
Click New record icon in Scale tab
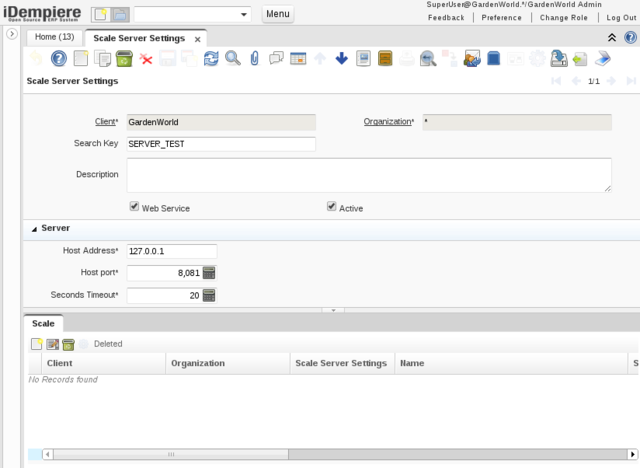point(37,344)
